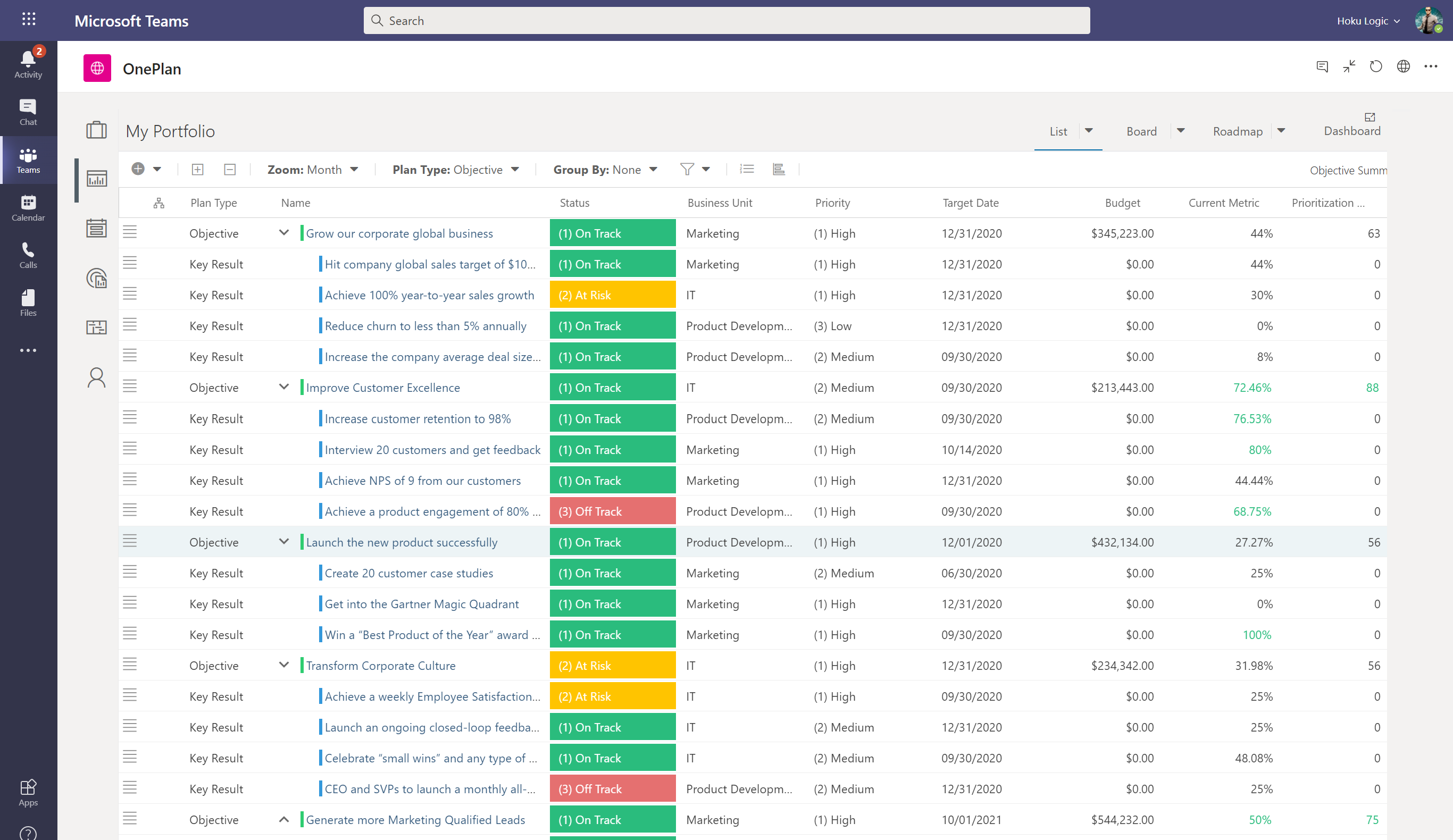The width and height of the screenshot is (1453, 840).
Task: Click the OnePlan portfolio briefcase icon
Action: (96, 130)
